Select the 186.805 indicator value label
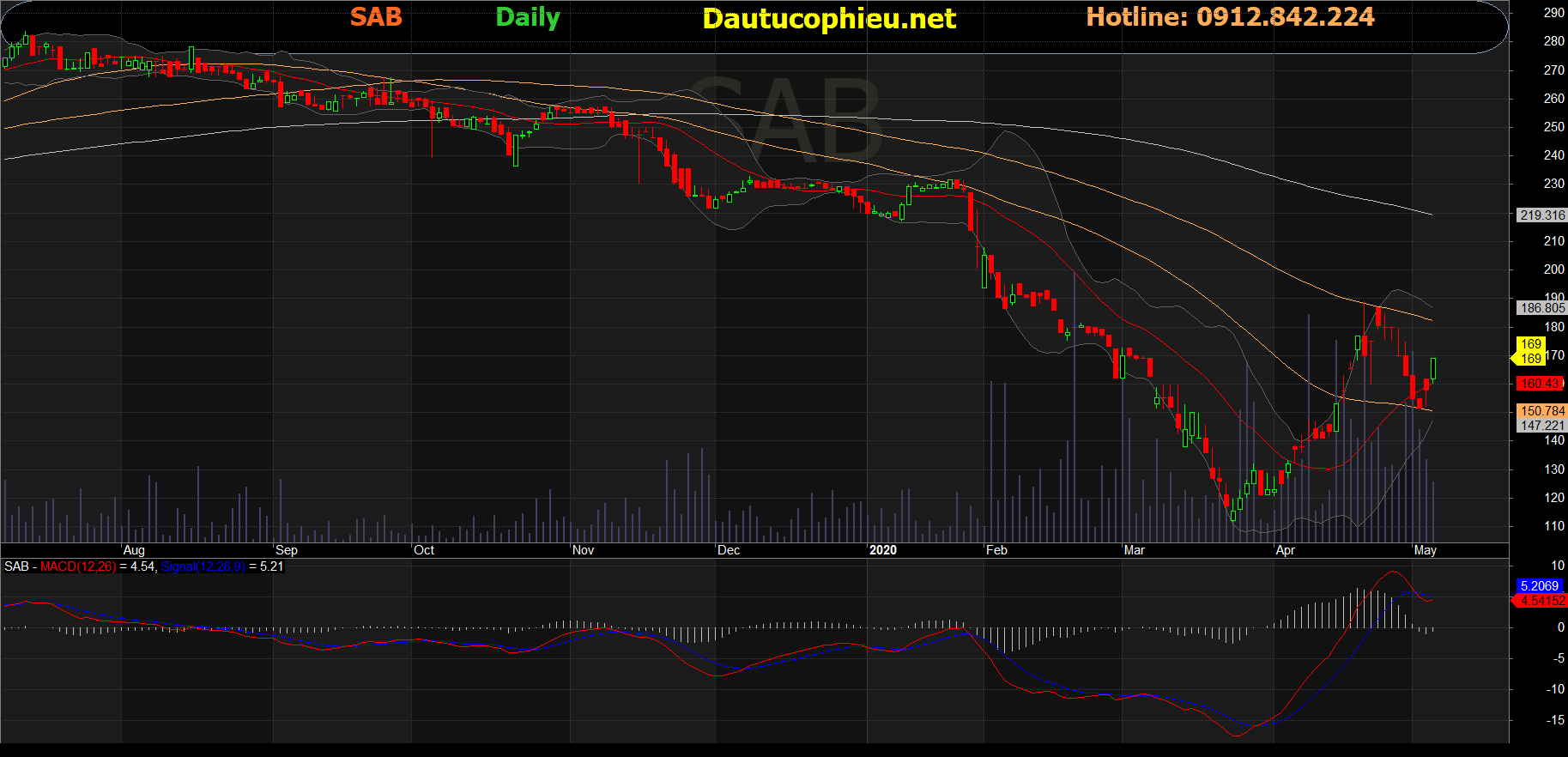Screen dimensions: 1568x757 1542,308
